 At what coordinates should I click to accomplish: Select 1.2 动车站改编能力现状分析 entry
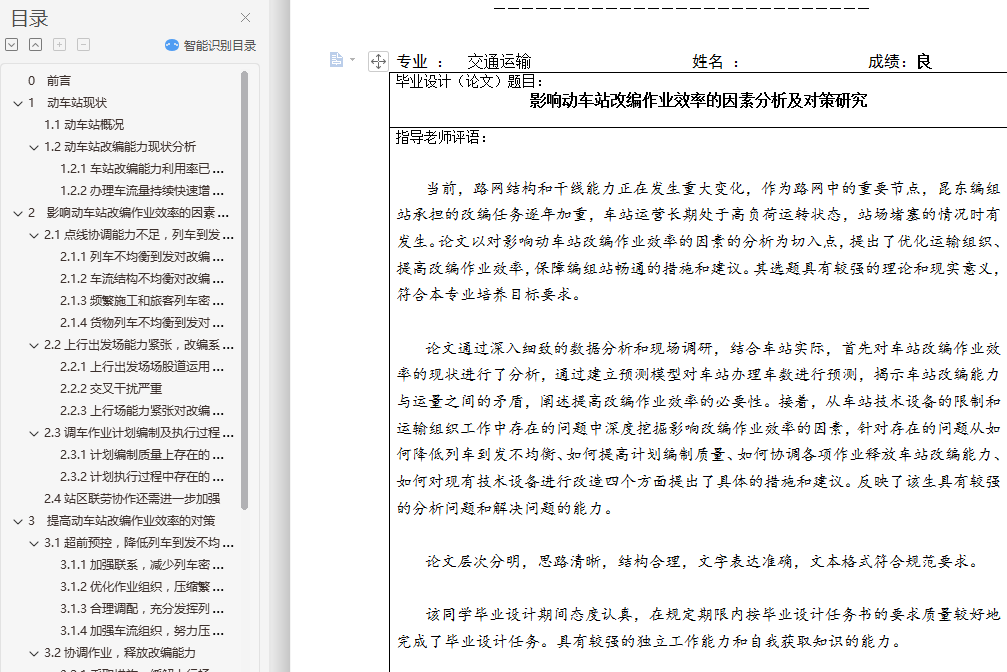tap(119, 146)
